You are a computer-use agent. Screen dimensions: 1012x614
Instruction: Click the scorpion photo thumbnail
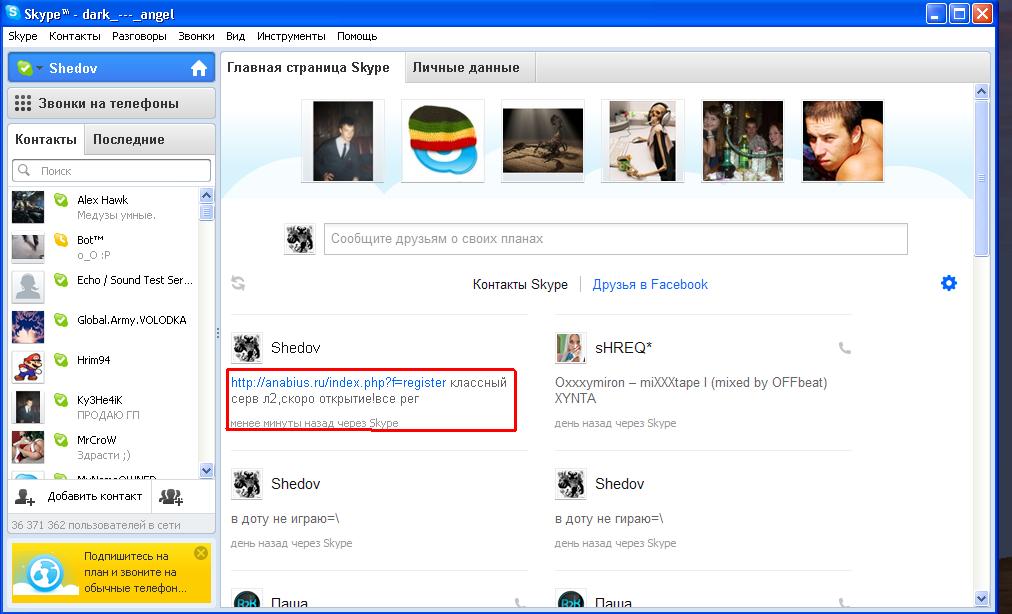tap(543, 141)
